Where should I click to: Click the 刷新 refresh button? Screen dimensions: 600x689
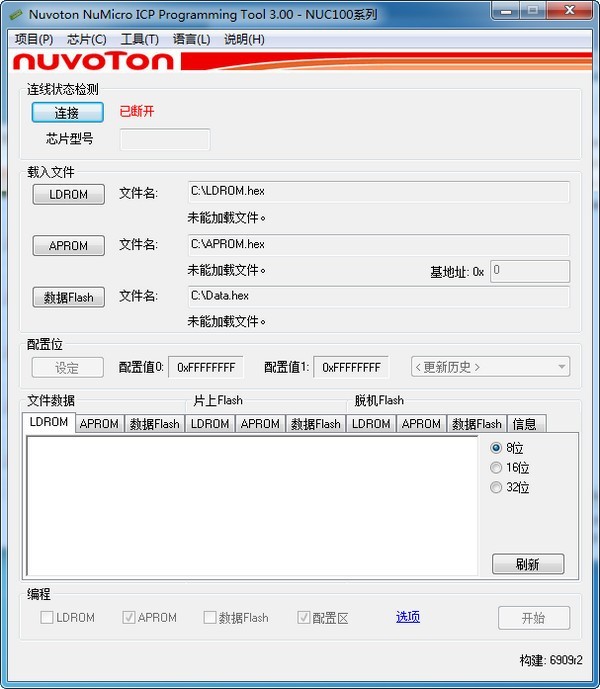point(528,564)
